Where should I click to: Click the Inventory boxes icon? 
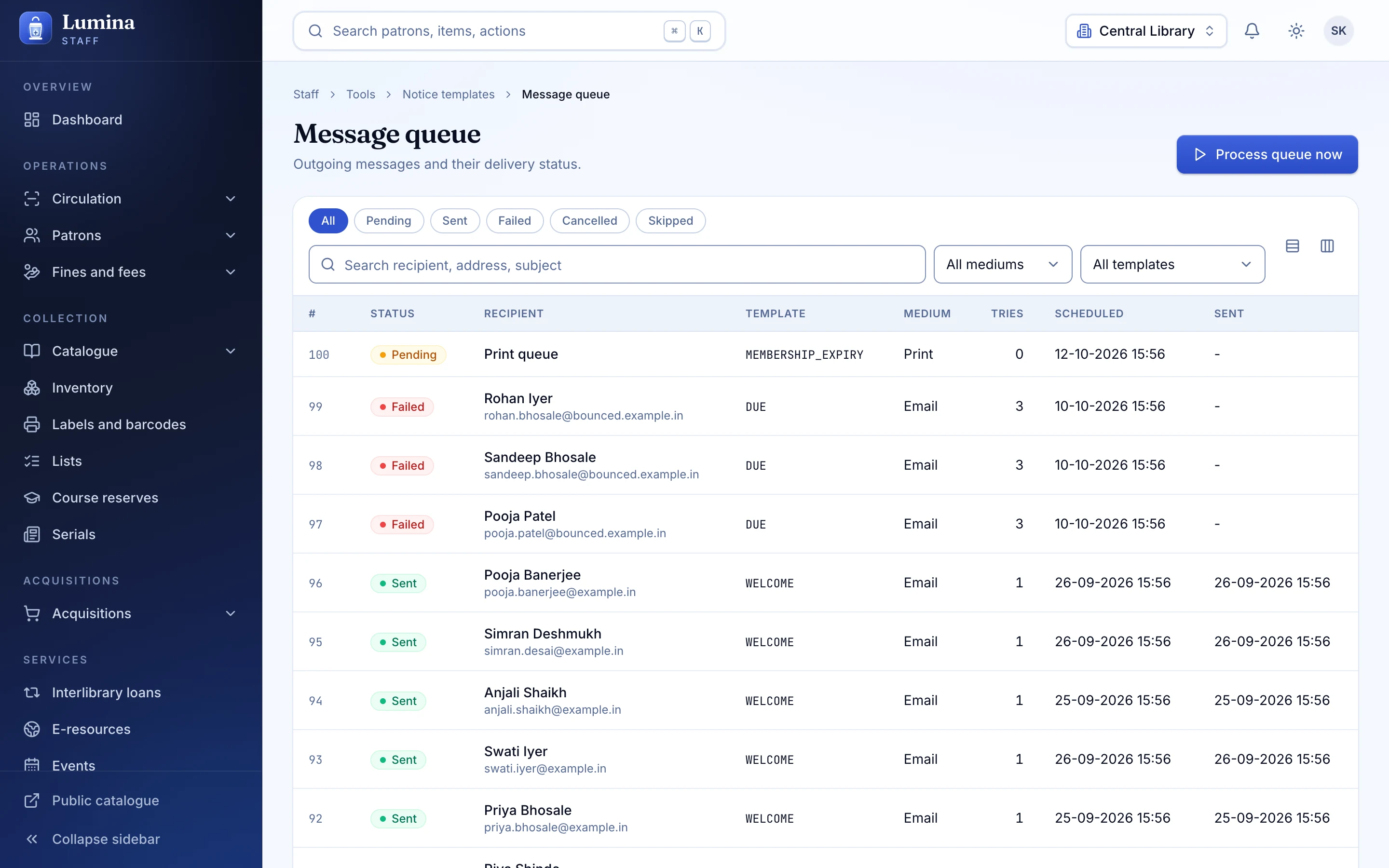coord(31,388)
